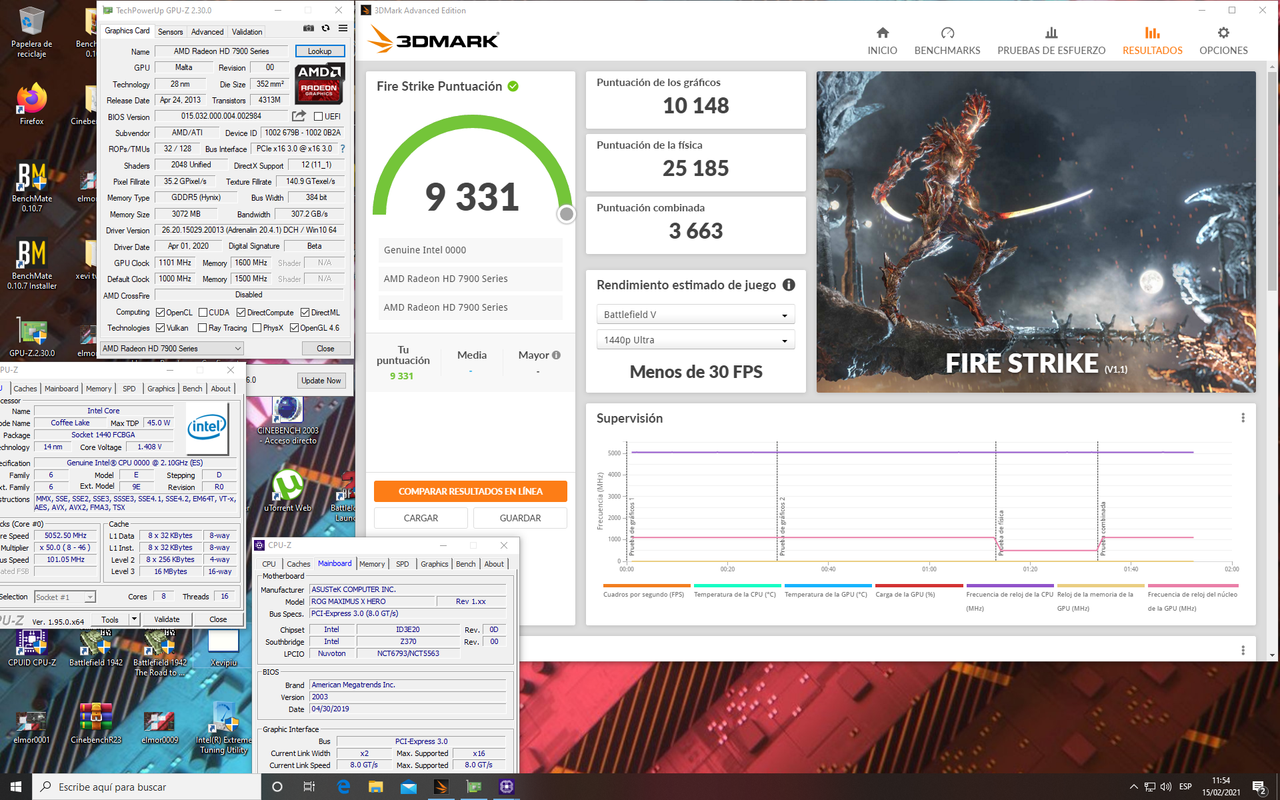Click the BIOS export share icon in GPU-Z
The width and height of the screenshot is (1280, 800).
point(299,116)
